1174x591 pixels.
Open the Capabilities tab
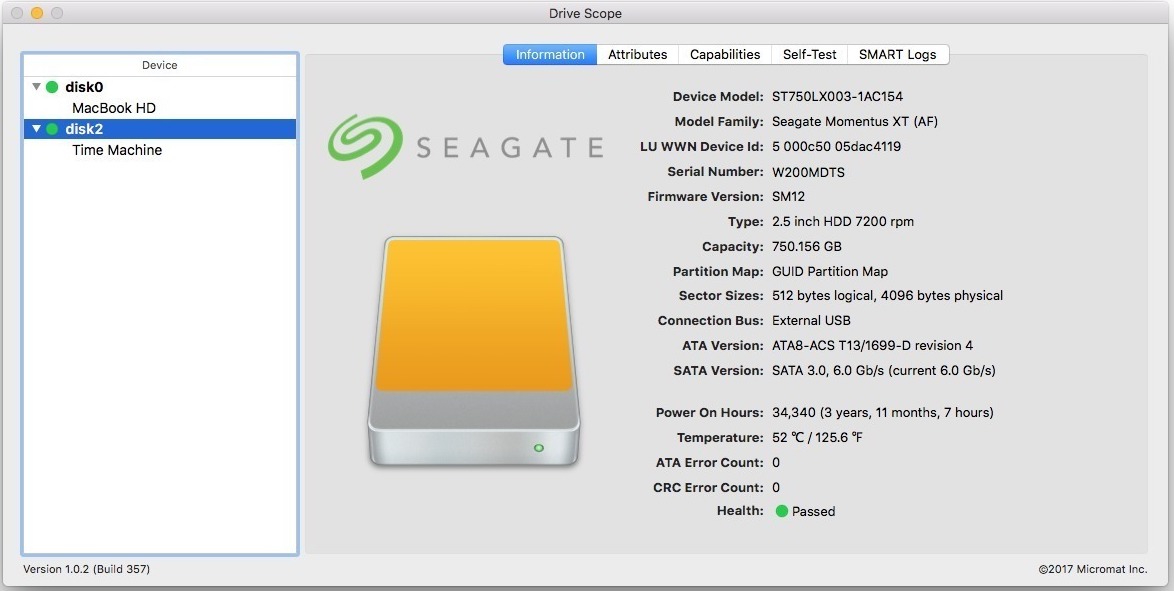click(x=725, y=55)
